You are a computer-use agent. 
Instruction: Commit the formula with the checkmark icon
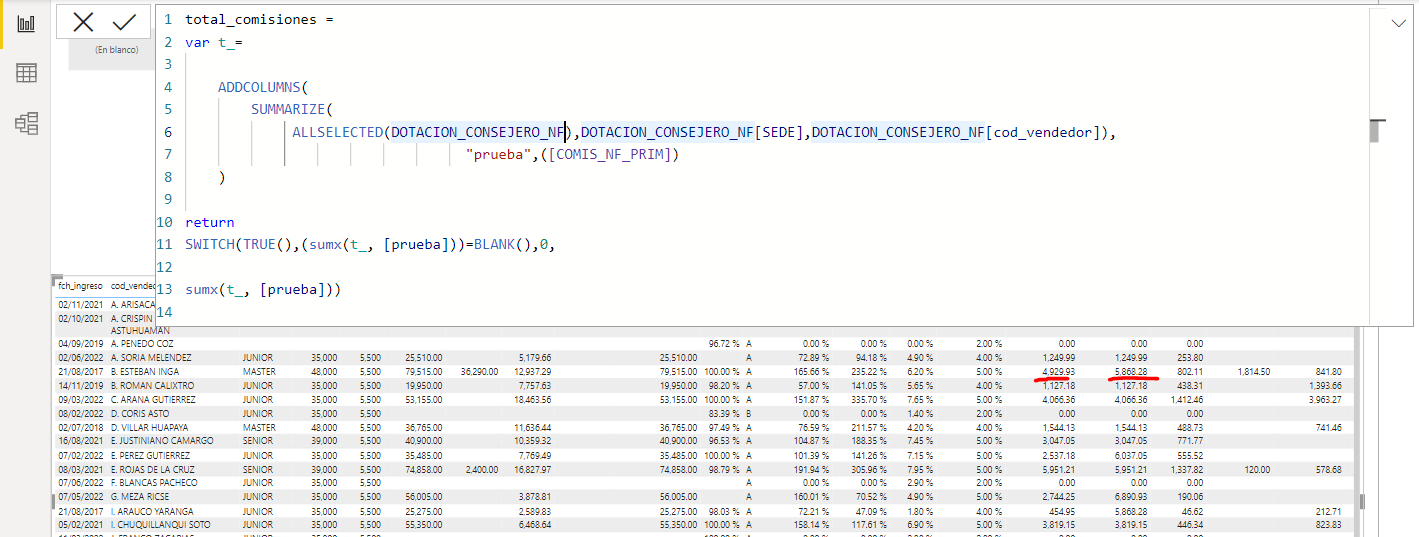point(125,22)
